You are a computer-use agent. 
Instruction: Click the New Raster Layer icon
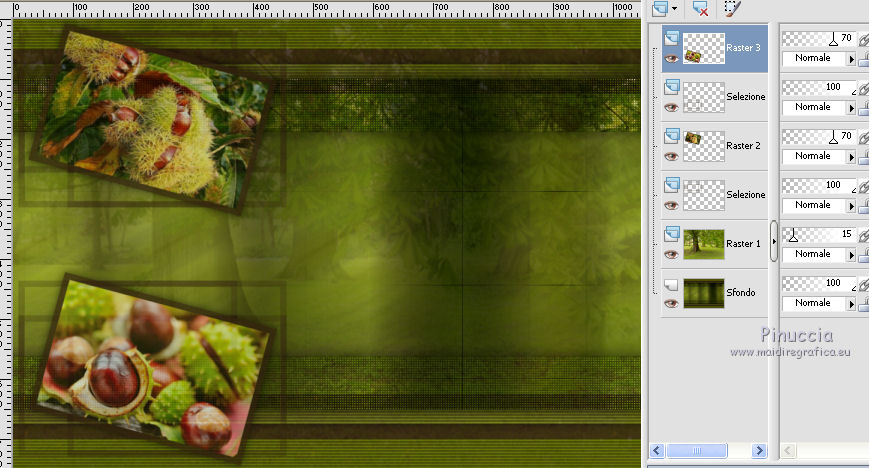tap(660, 8)
